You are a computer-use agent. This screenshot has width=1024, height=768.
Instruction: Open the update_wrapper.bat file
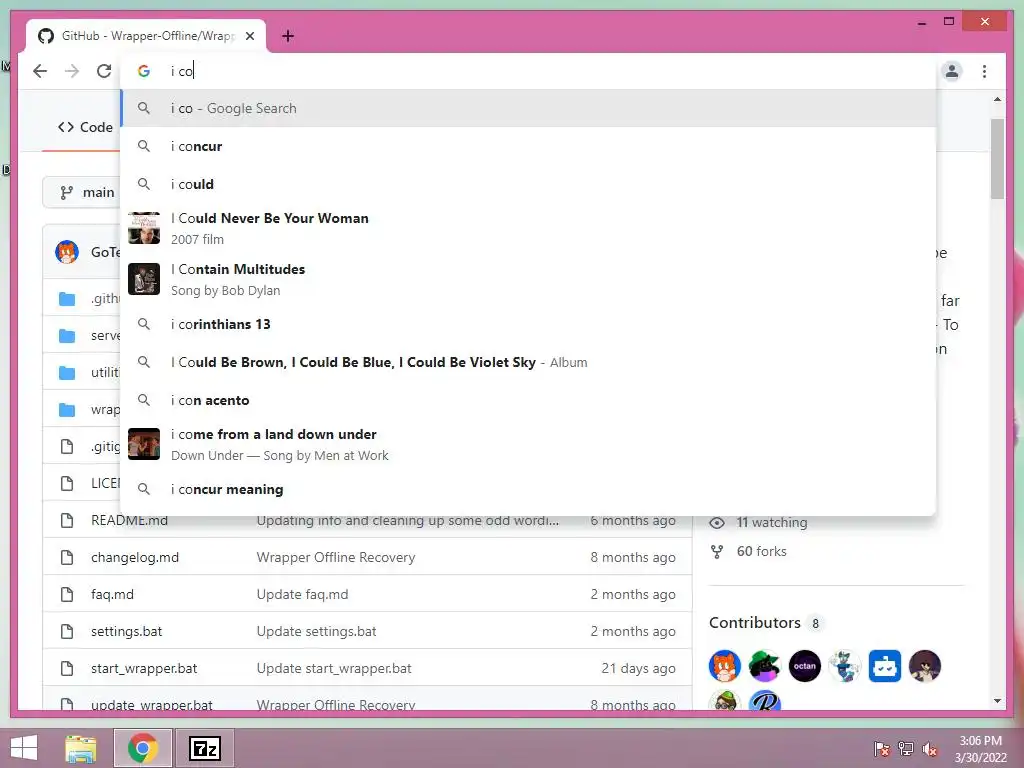(152, 705)
